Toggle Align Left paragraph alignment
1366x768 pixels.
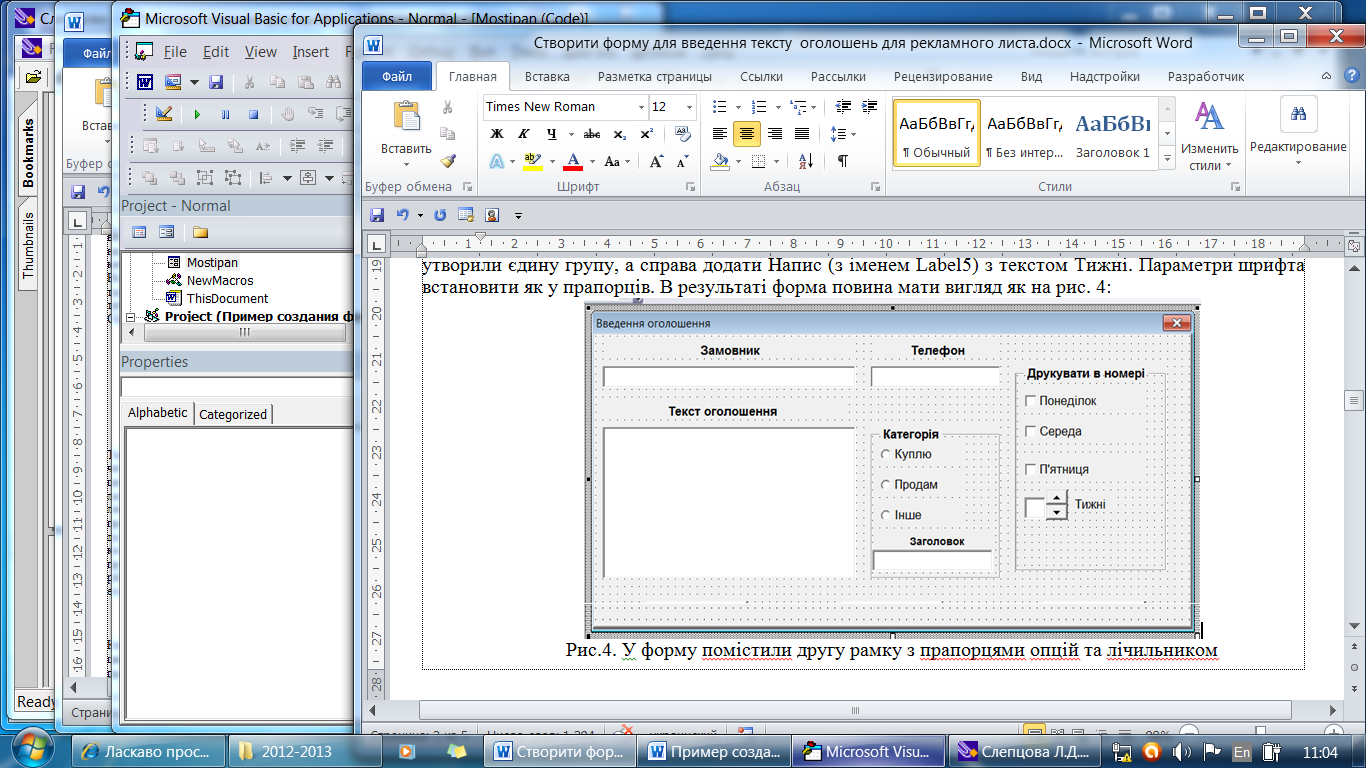720,134
